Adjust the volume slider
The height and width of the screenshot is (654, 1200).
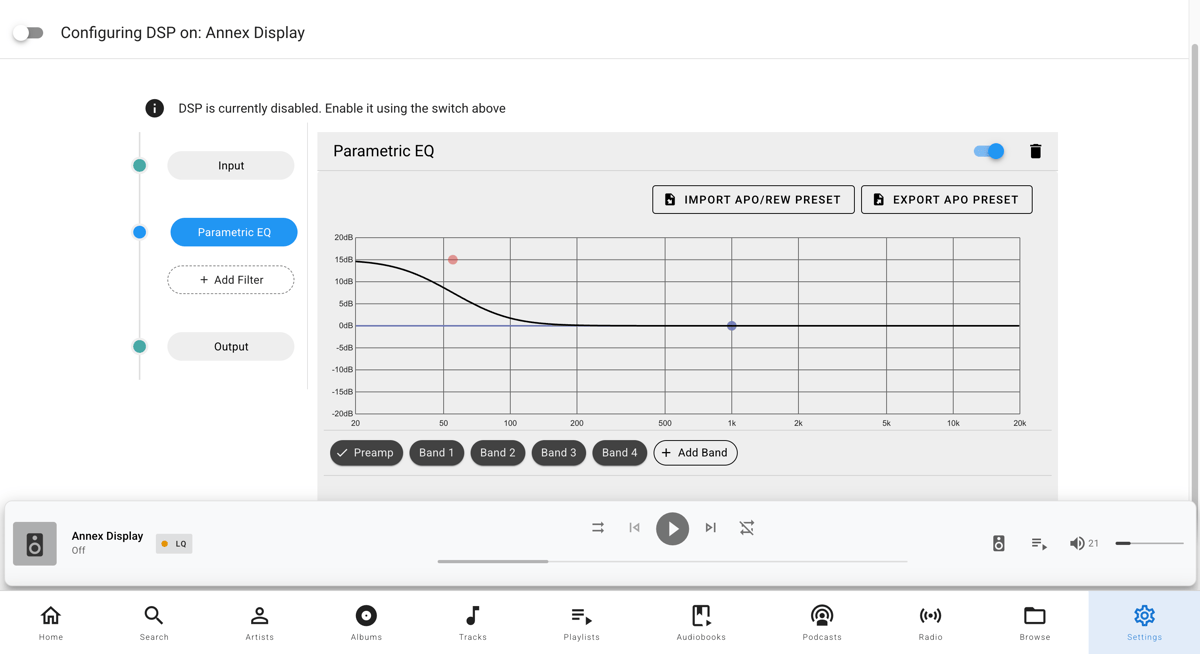tap(1149, 543)
